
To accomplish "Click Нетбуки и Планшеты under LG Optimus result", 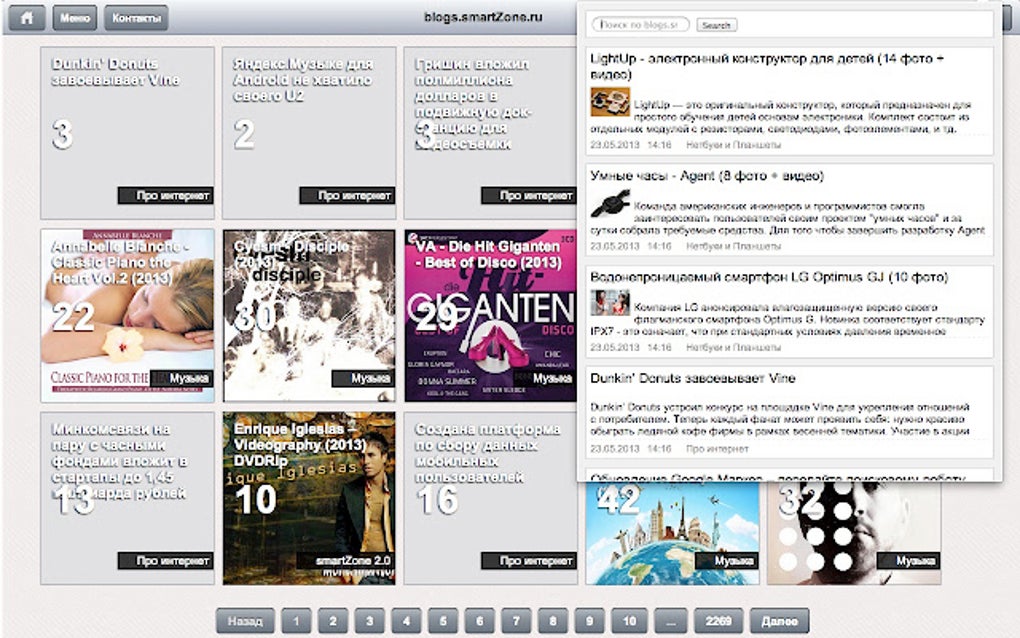I will (733, 348).
